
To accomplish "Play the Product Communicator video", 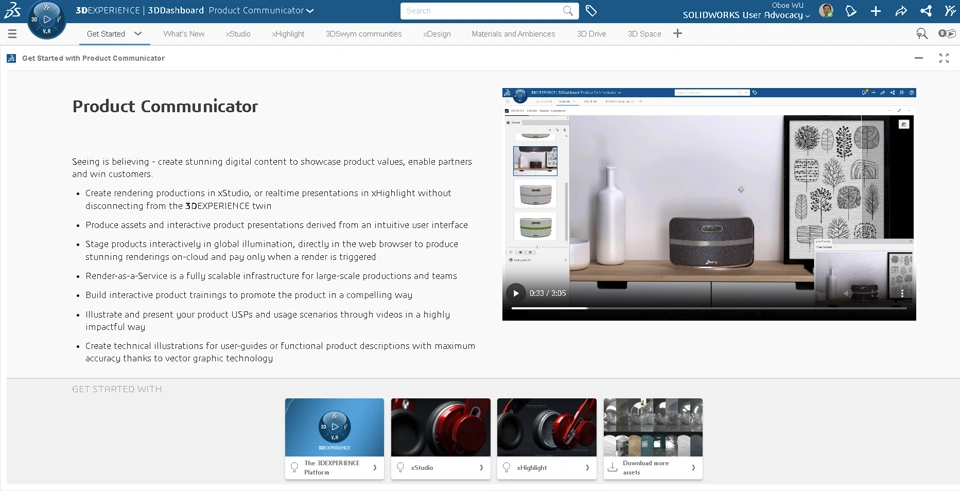I will [x=516, y=293].
